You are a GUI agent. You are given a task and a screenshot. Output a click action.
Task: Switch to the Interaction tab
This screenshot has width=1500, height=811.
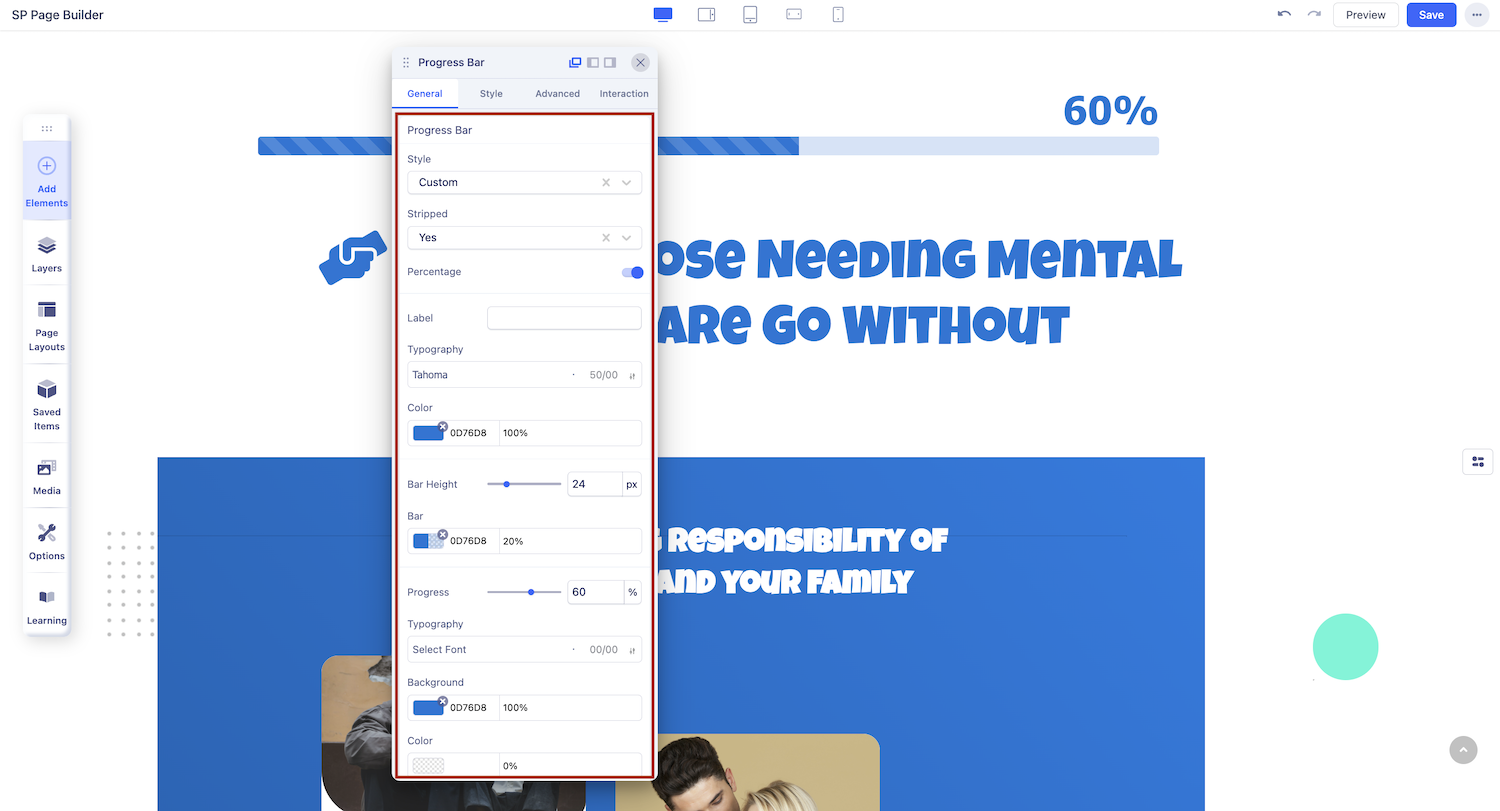coord(624,94)
